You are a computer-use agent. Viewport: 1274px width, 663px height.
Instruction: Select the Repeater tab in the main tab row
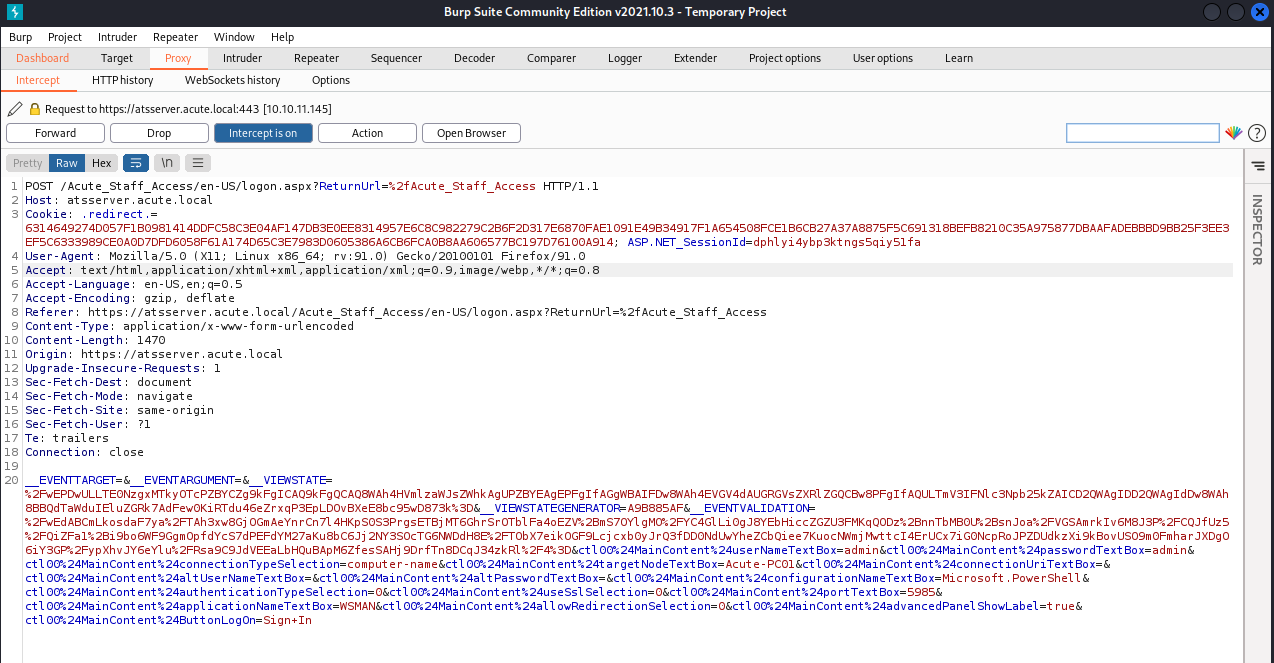coord(316,58)
